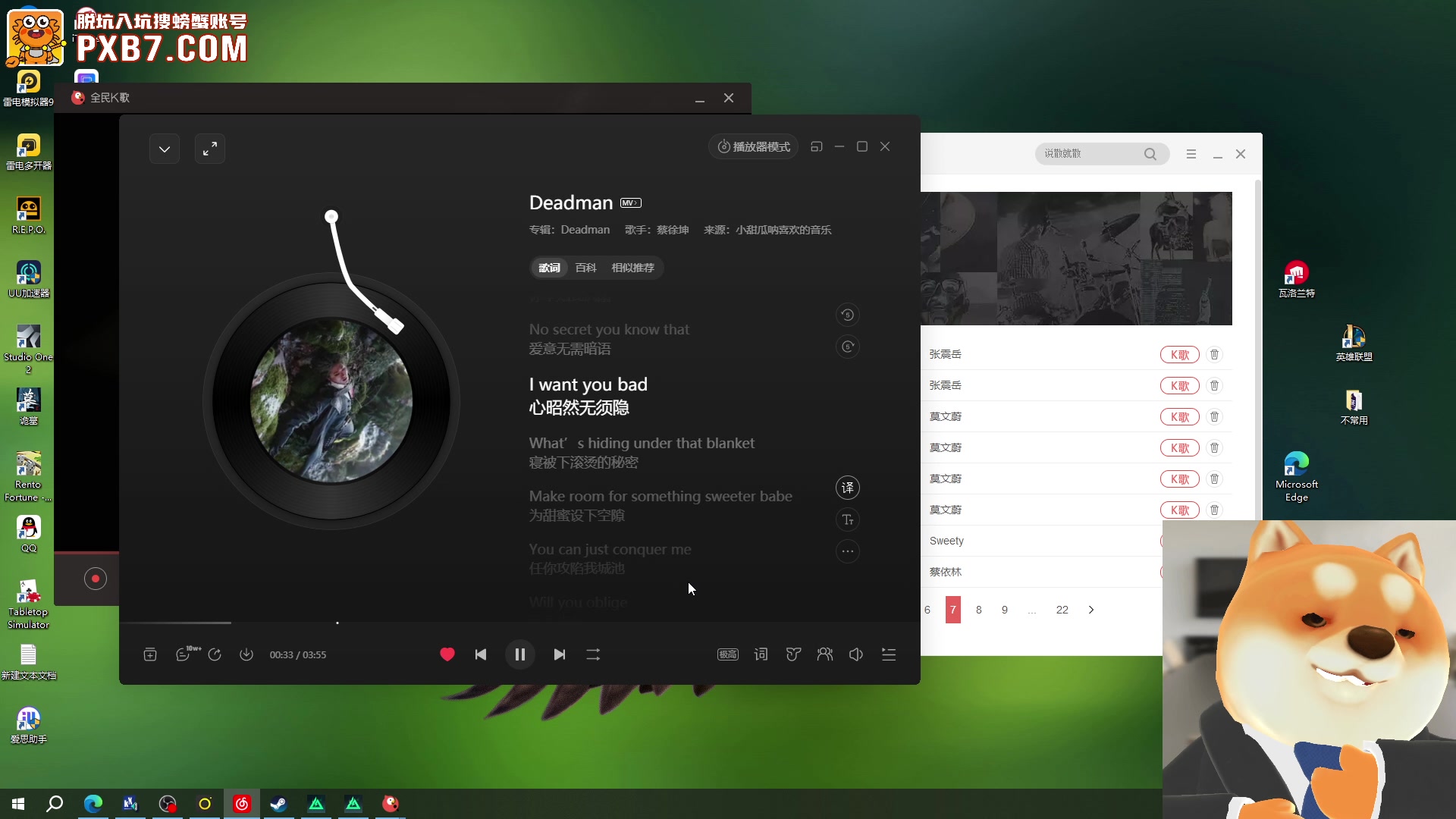Open 英雄联盟 desktop shortcut
This screenshot has height=819, width=1456.
coord(1354,342)
